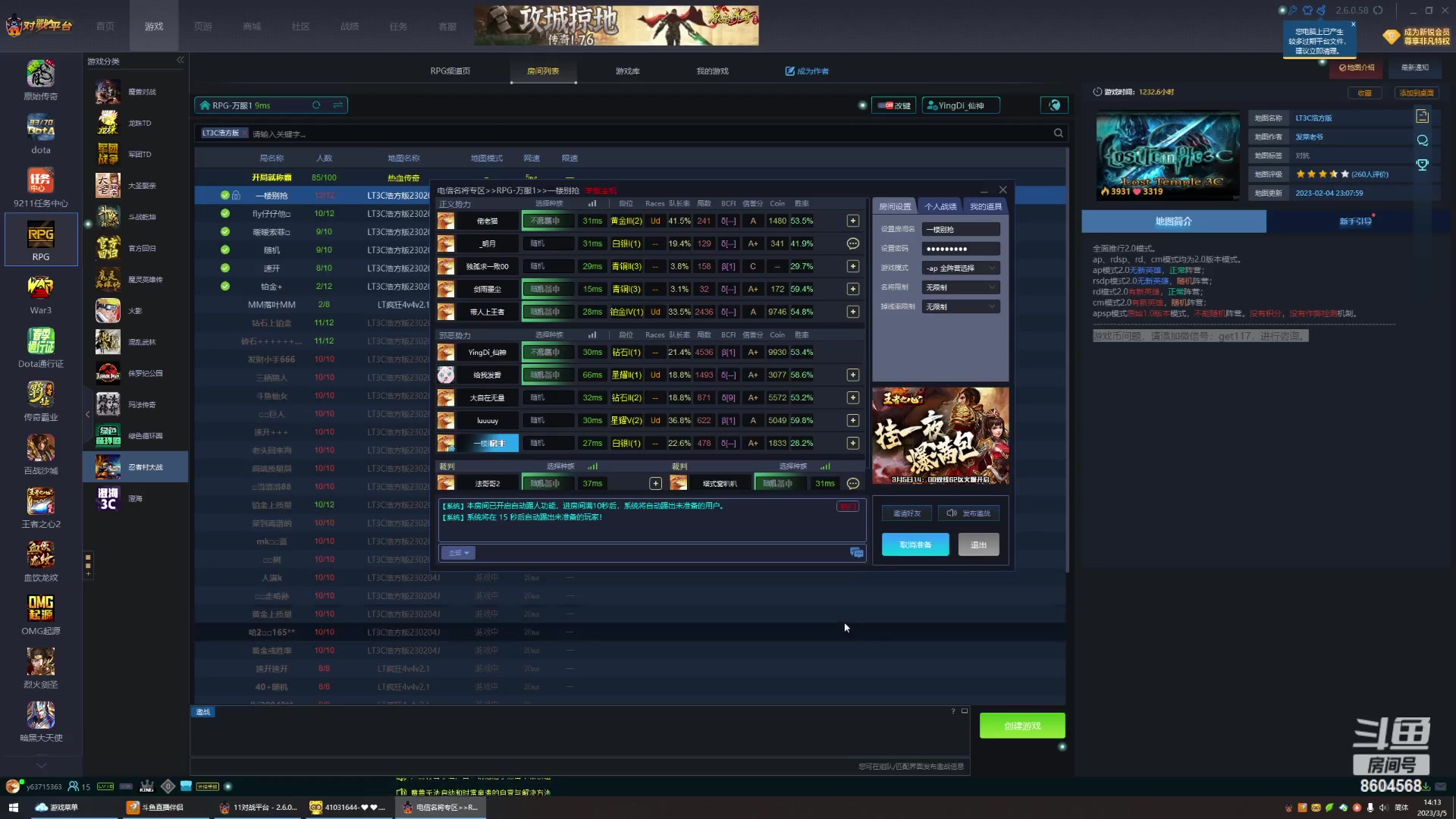
Task: Click the 退出 button in the room dialog
Action: (x=978, y=544)
